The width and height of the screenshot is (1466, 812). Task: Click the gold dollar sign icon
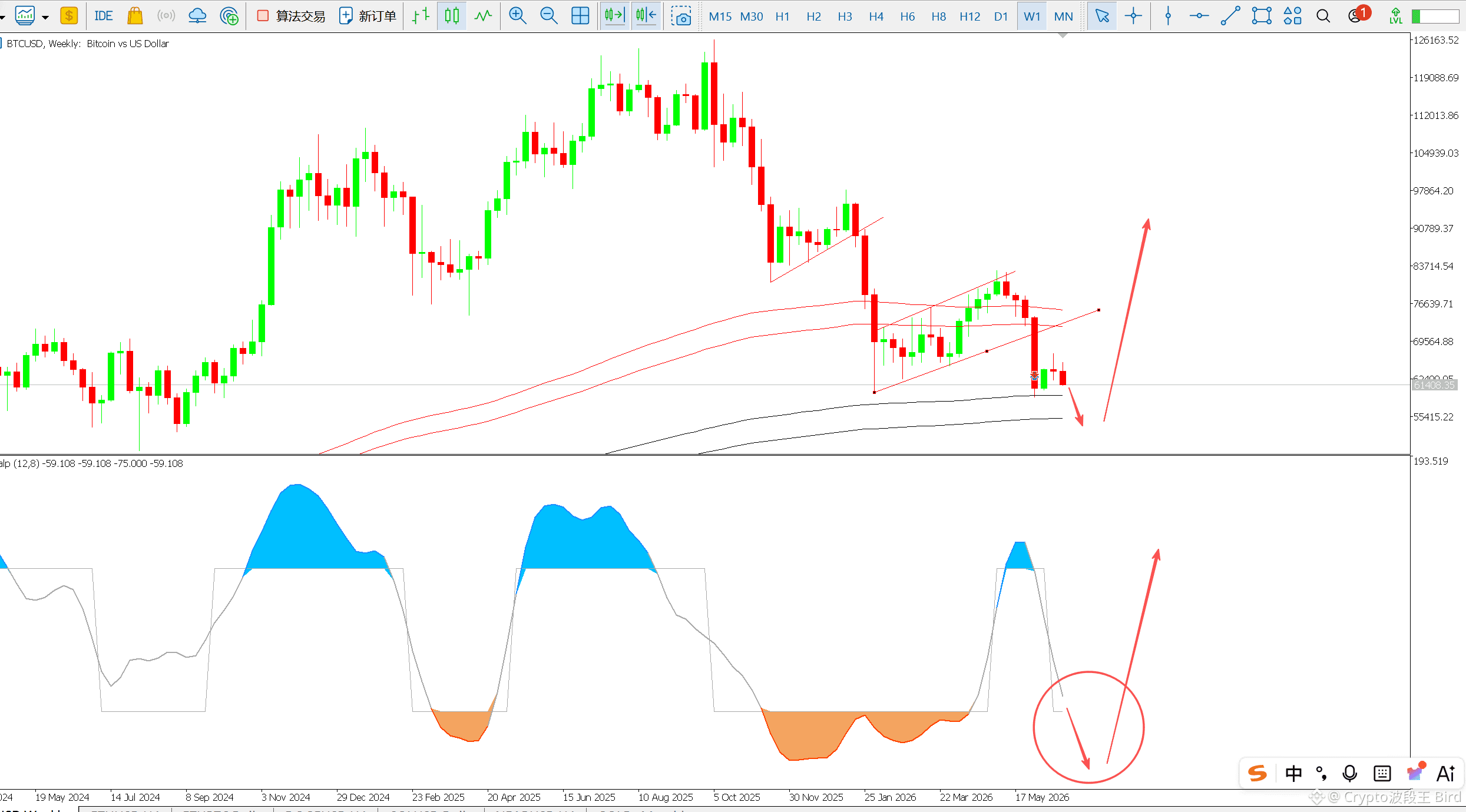69,16
